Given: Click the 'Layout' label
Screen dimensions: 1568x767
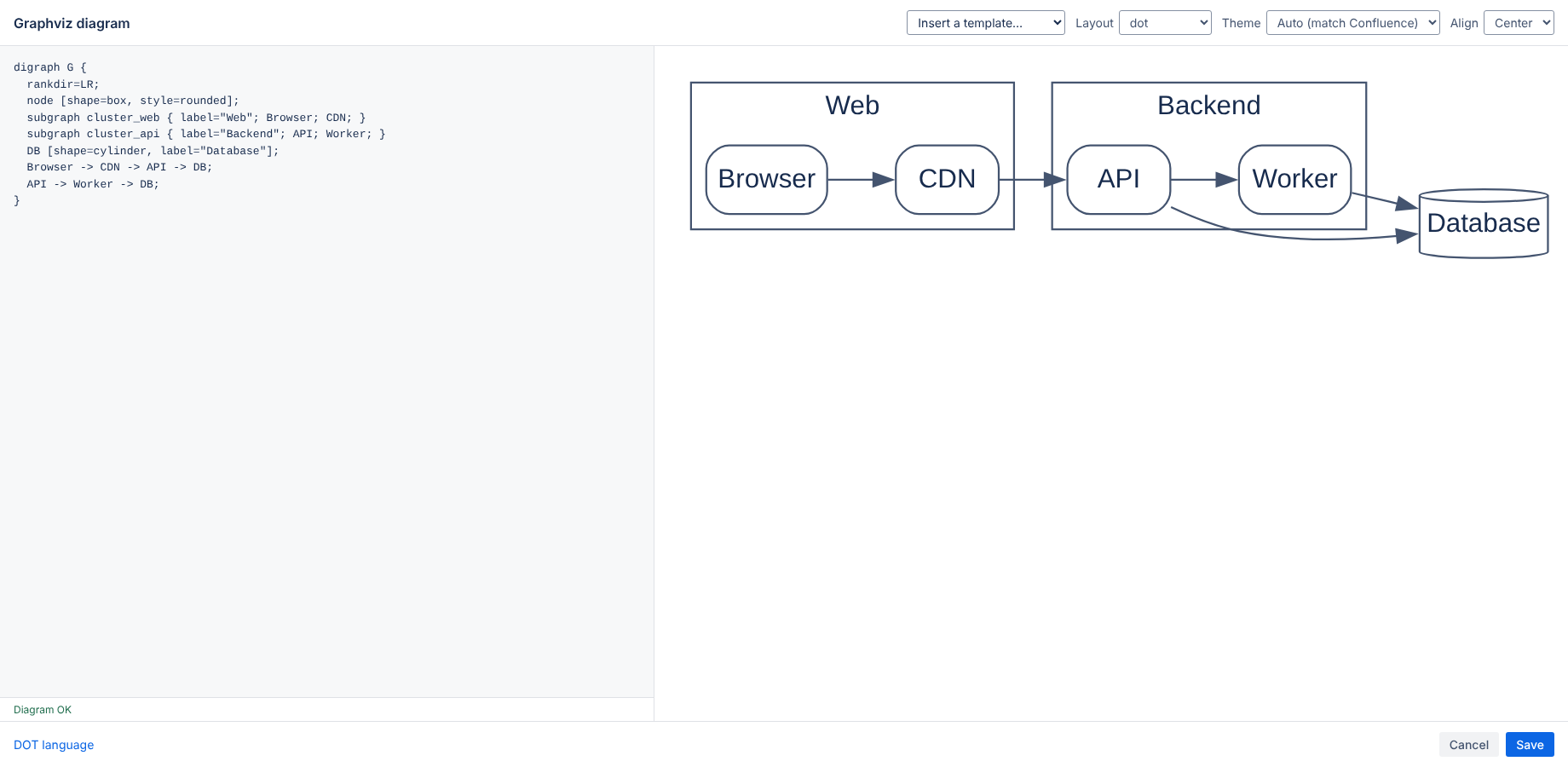Looking at the screenshot, I should (1094, 23).
